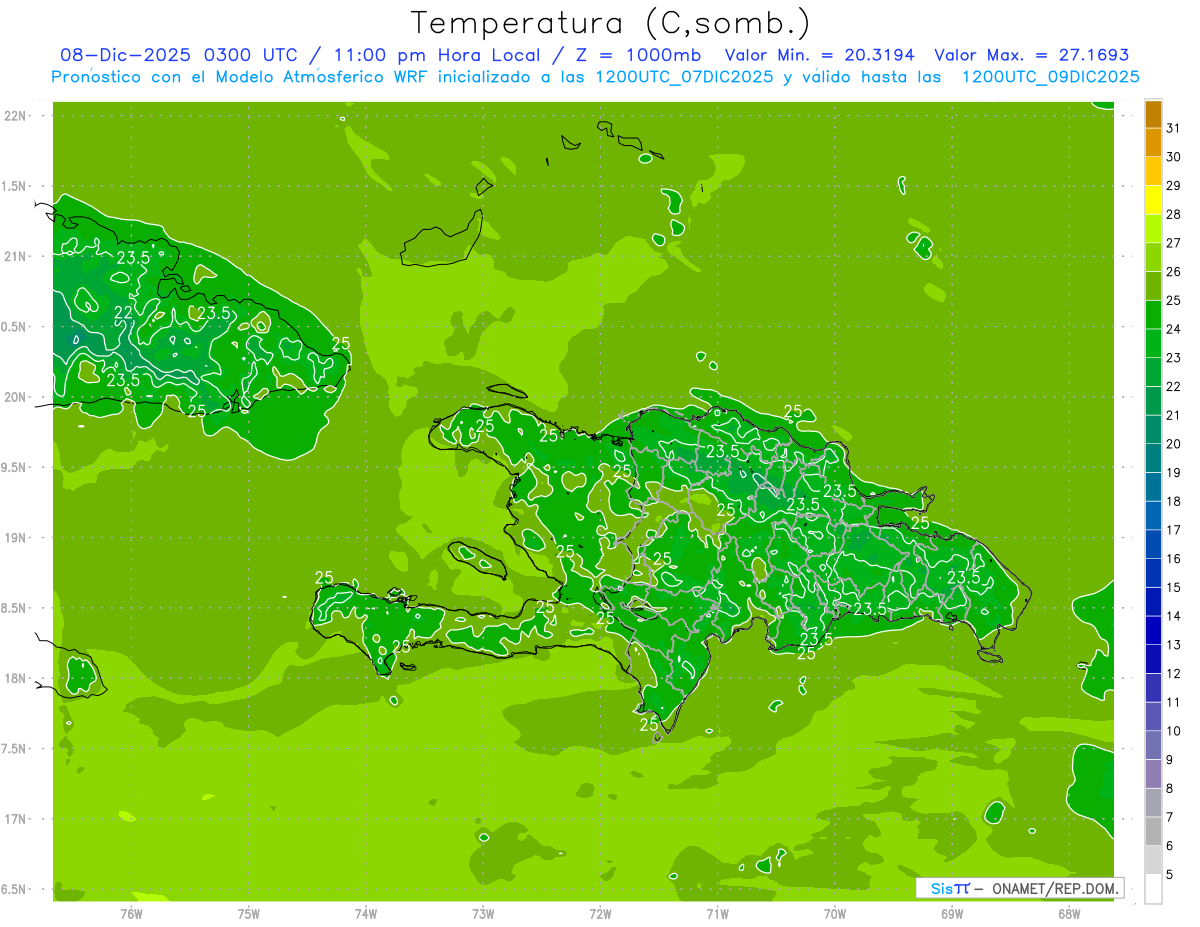
Task: Select the legend number 31
Action: (1174, 128)
